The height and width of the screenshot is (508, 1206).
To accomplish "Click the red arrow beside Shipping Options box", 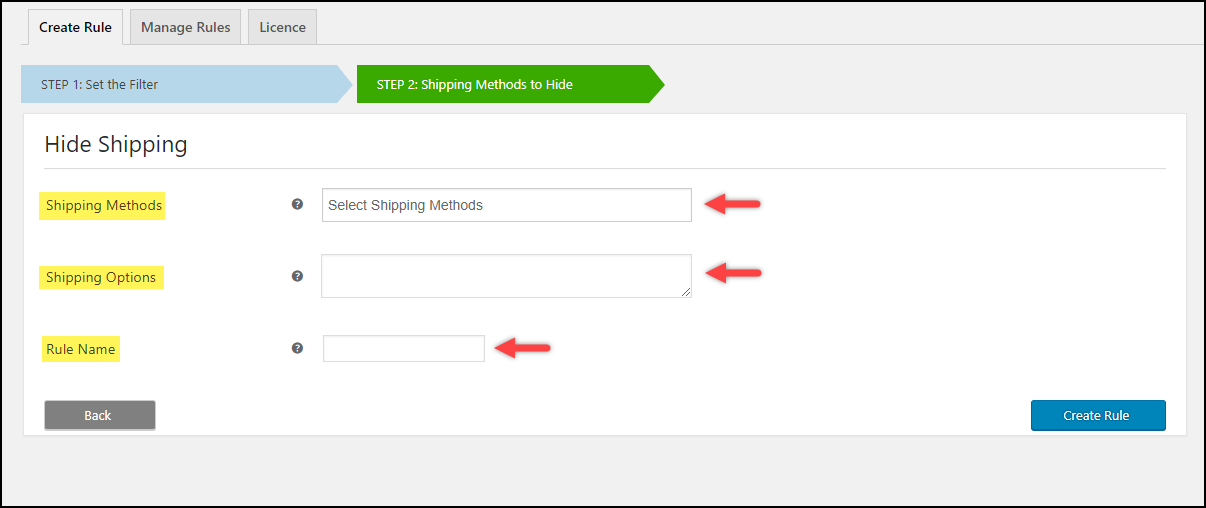I will (x=733, y=272).
